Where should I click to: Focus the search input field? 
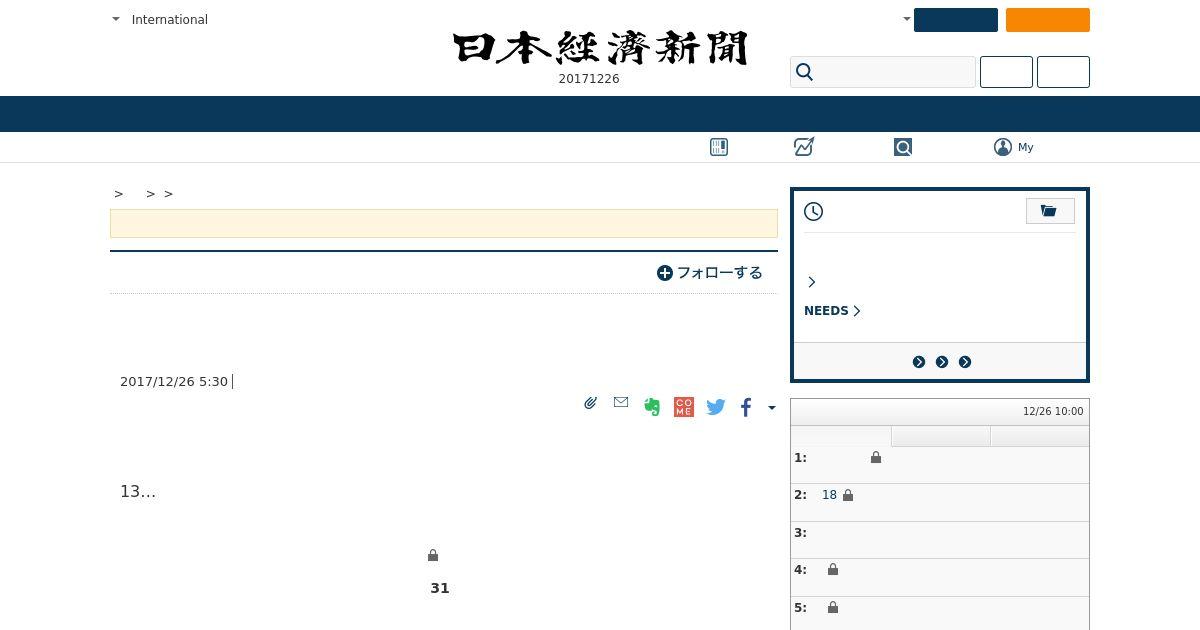[x=883, y=72]
